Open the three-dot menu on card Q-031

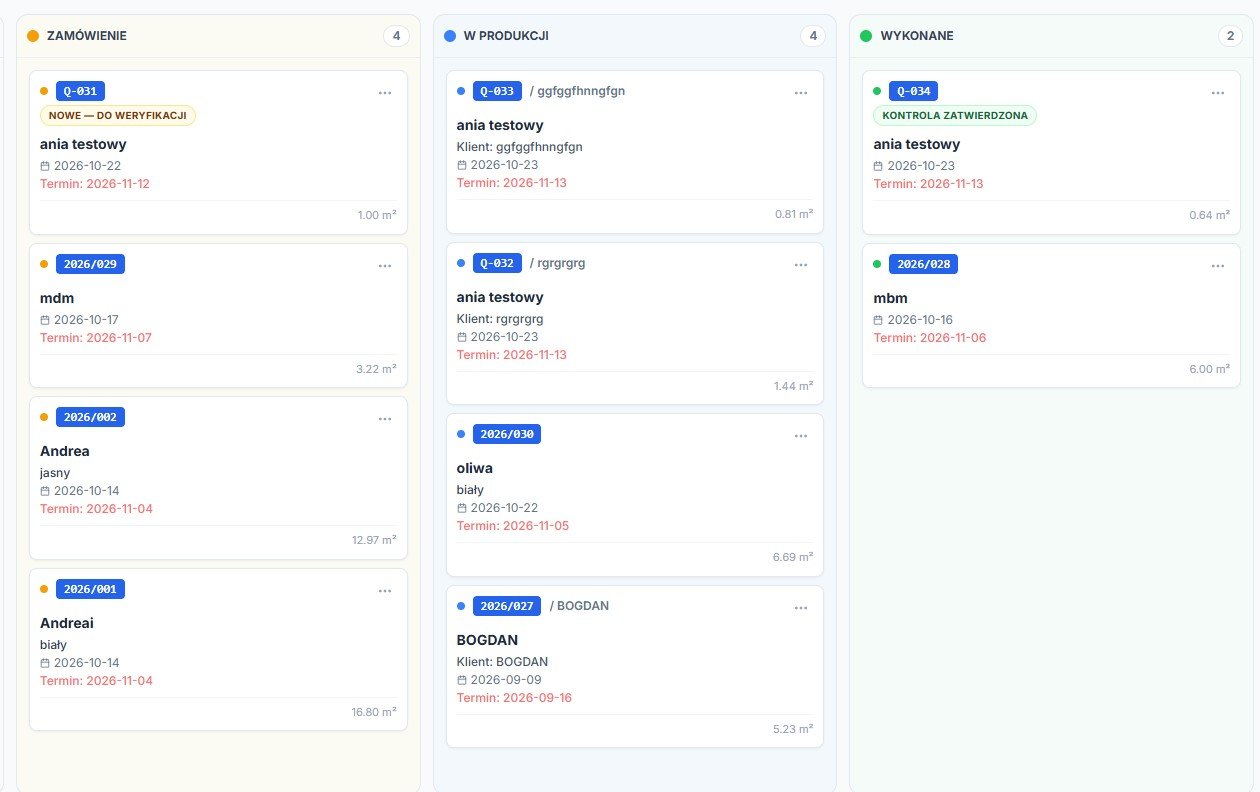pyautogui.click(x=385, y=93)
